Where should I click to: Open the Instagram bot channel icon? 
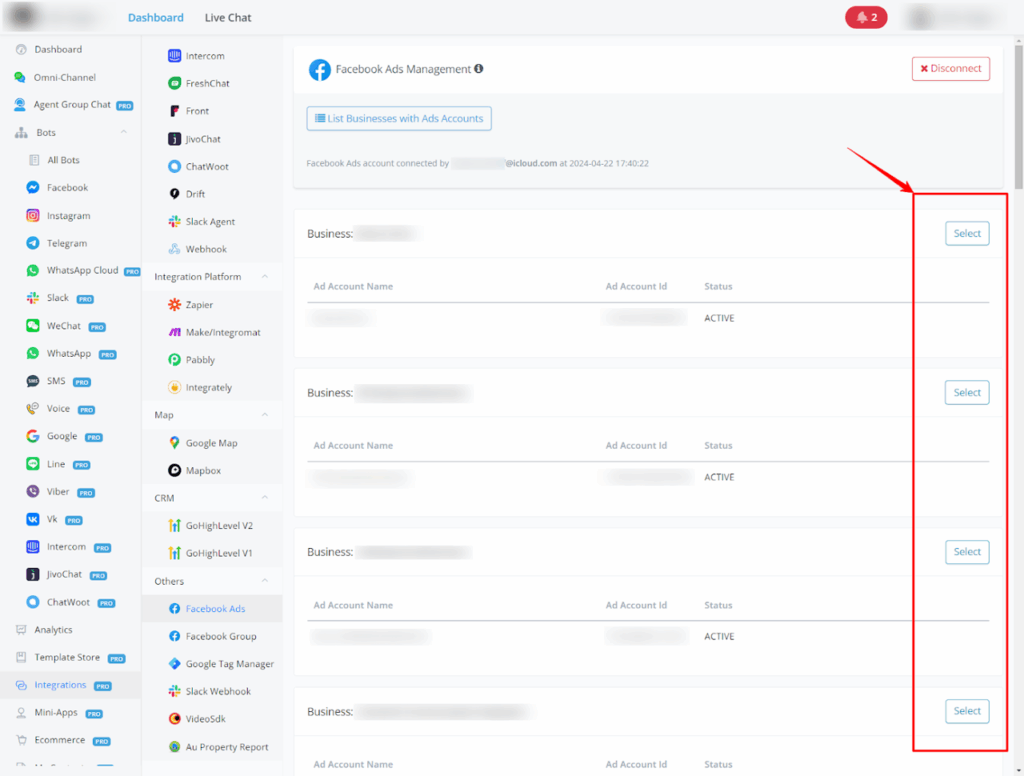click(x=33, y=216)
